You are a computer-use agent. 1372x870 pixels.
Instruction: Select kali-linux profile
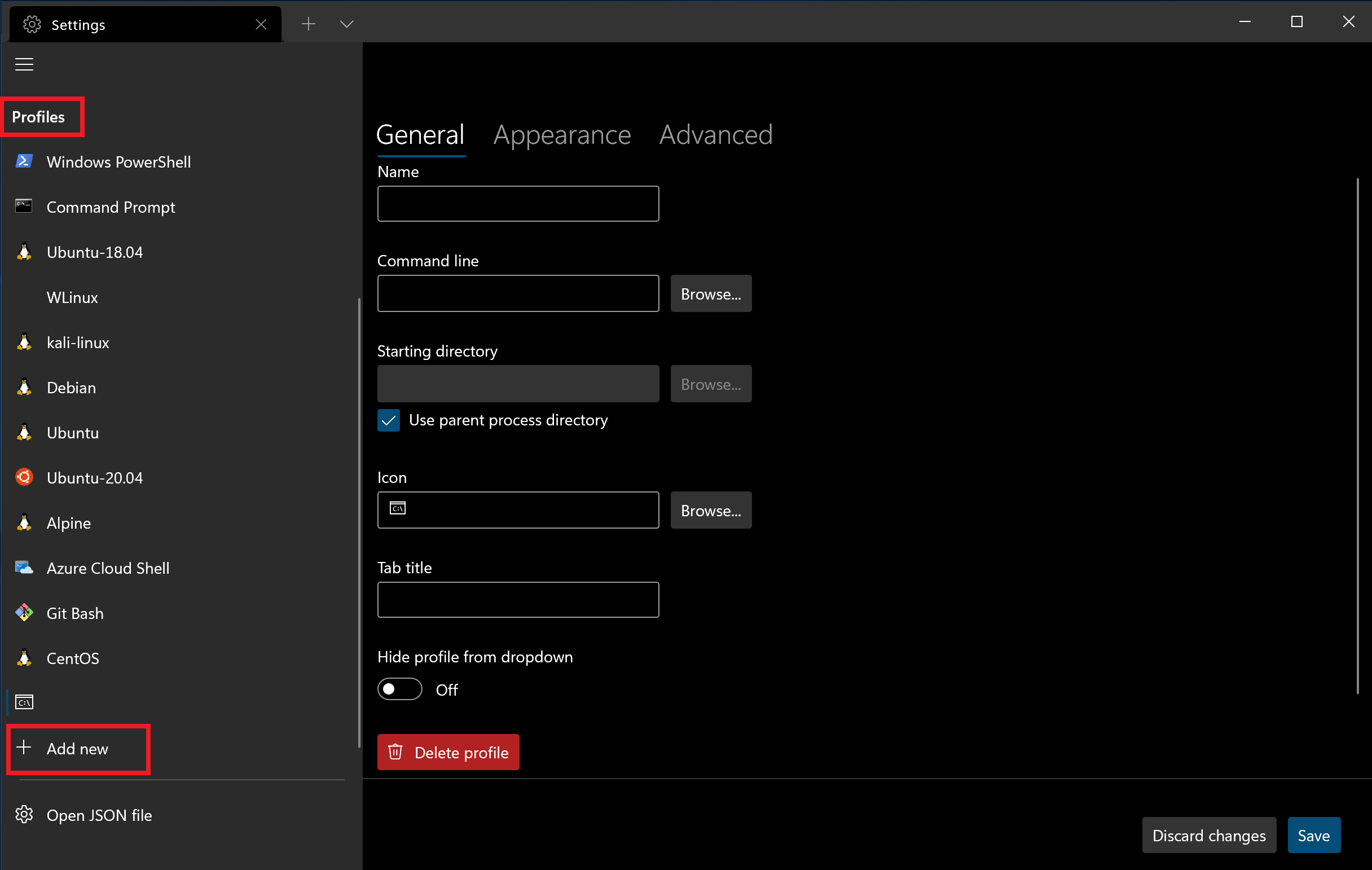coord(78,342)
